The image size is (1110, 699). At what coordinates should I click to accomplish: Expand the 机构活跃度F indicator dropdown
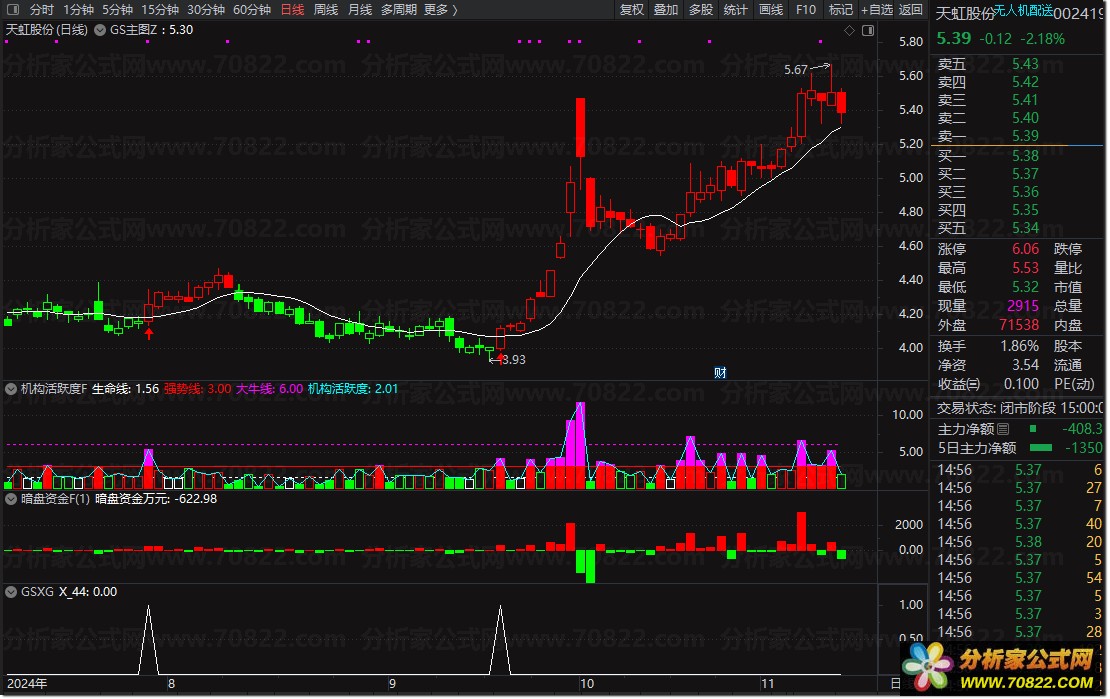(11, 389)
